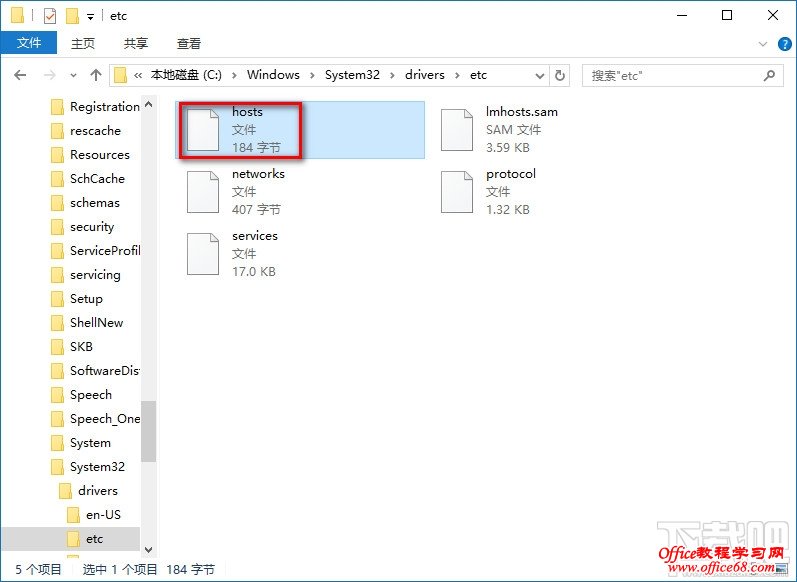Select the ShellNew folder in tree
The image size is (797, 582).
tap(87, 323)
